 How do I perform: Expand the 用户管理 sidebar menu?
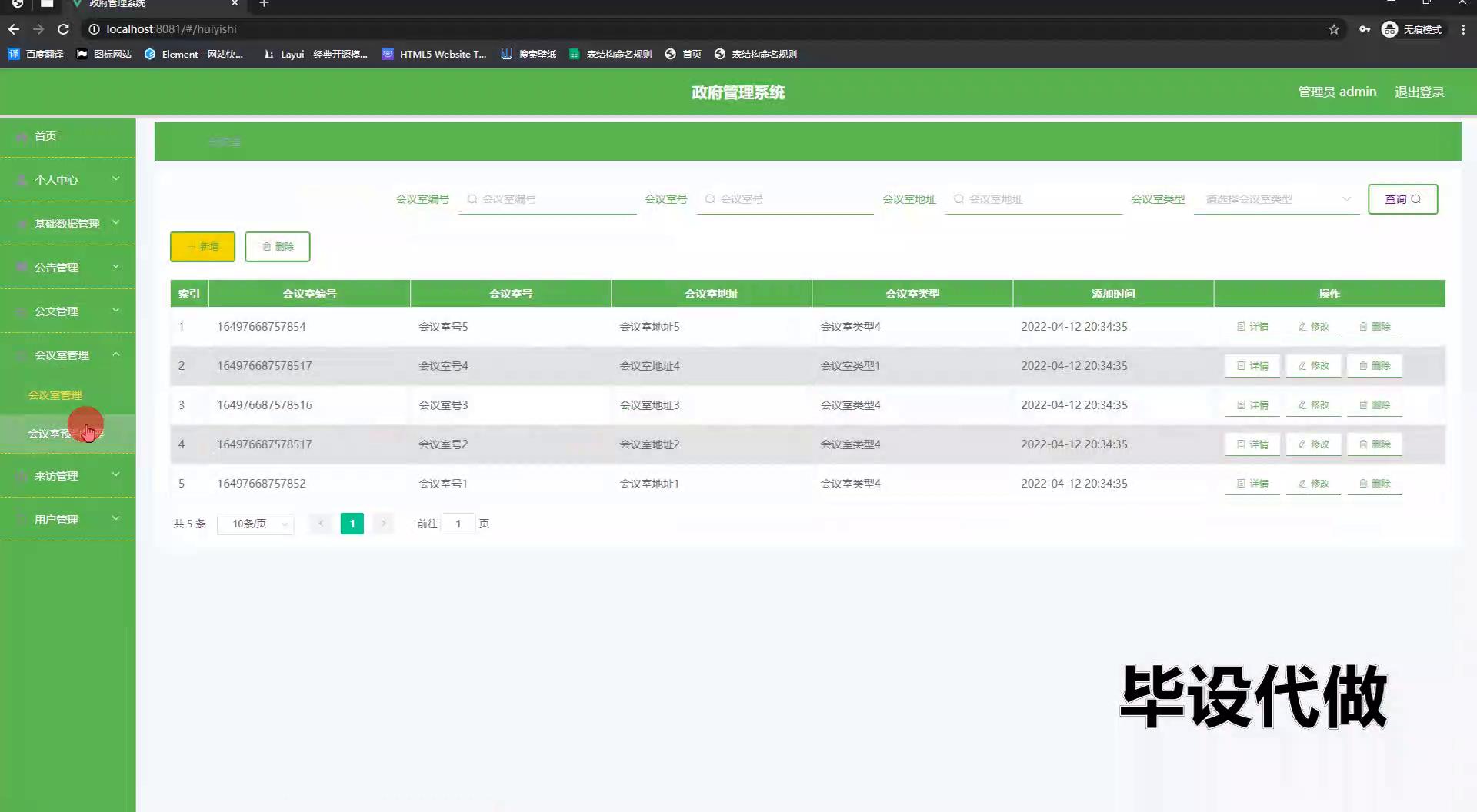(68, 520)
